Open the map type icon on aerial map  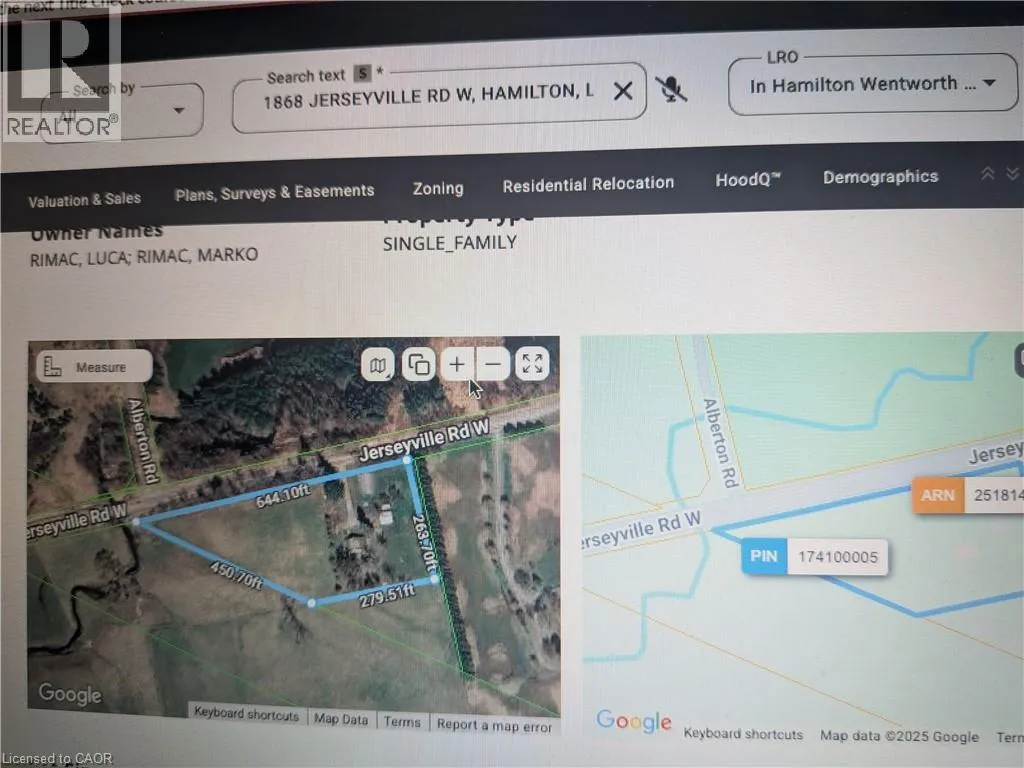[x=378, y=365]
